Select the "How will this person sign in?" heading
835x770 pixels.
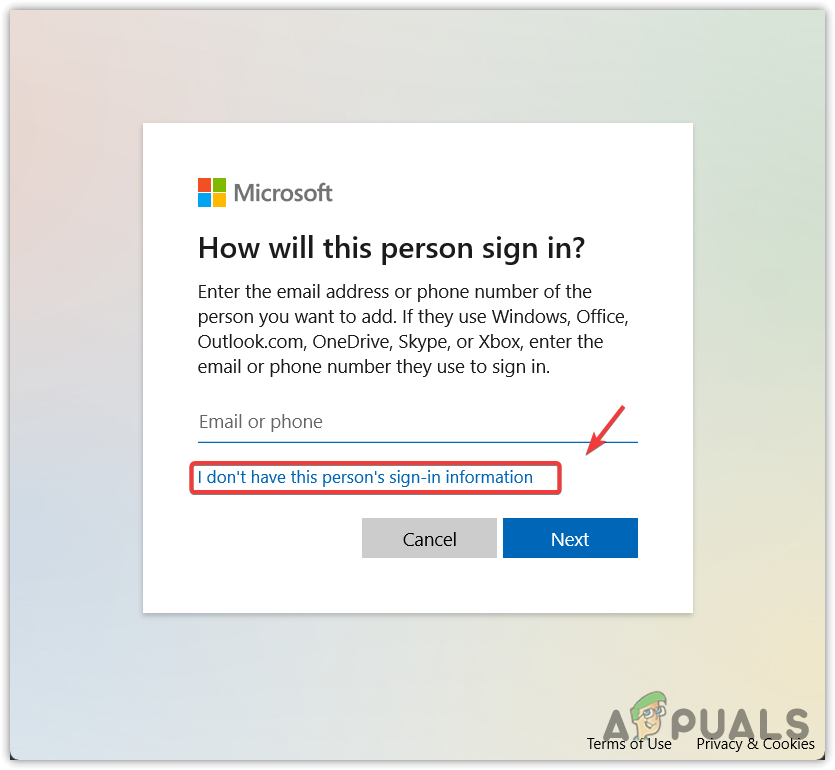[x=391, y=248]
